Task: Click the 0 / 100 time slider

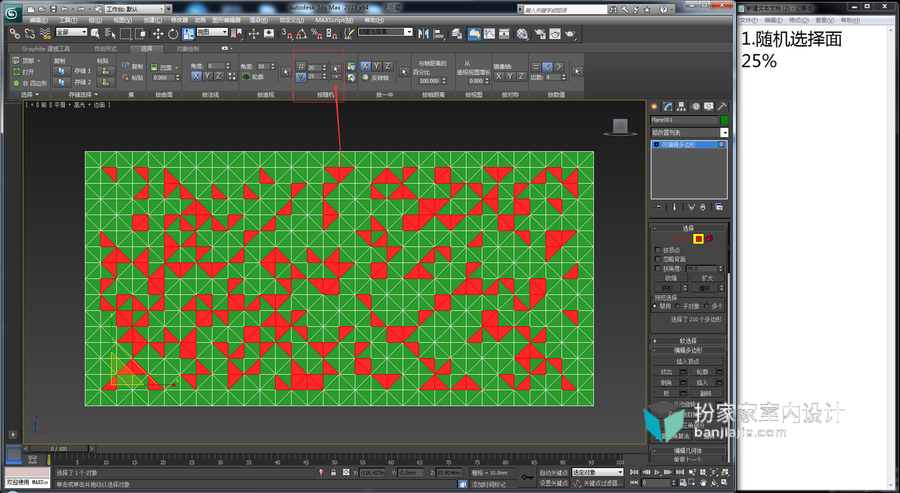Action: point(59,449)
